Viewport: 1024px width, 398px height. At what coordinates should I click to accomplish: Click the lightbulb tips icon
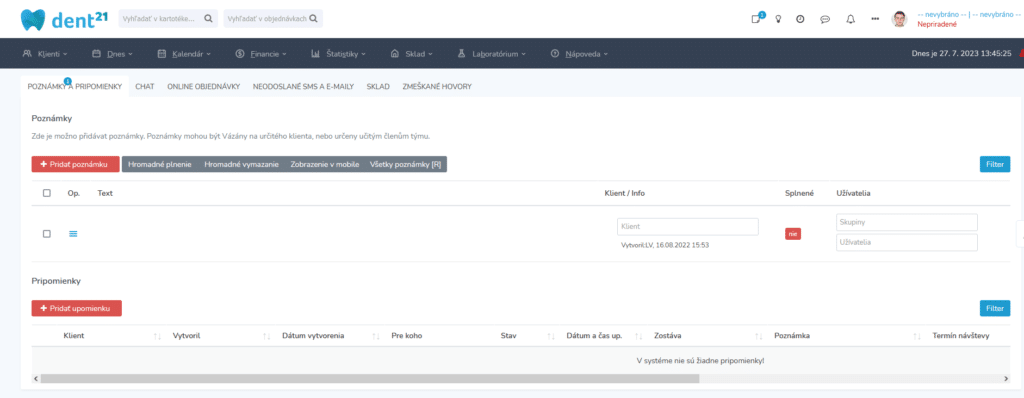pyautogui.click(x=778, y=19)
